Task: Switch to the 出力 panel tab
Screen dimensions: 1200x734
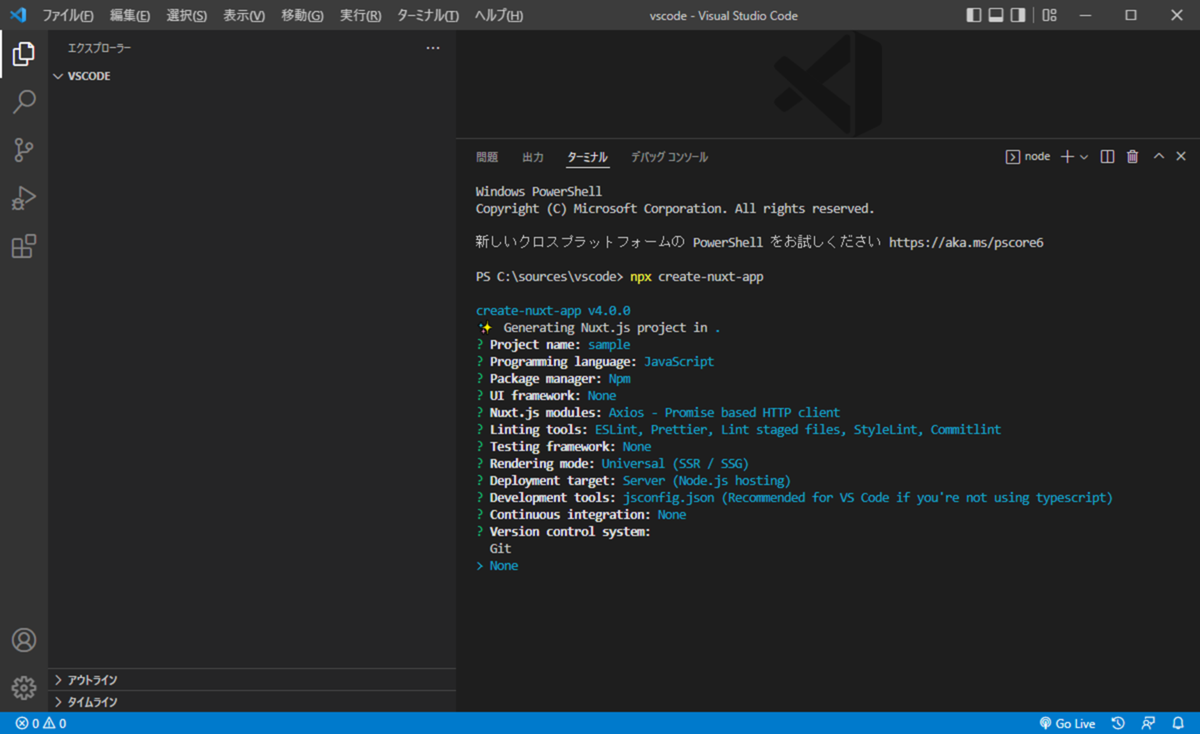Action: pos(533,157)
